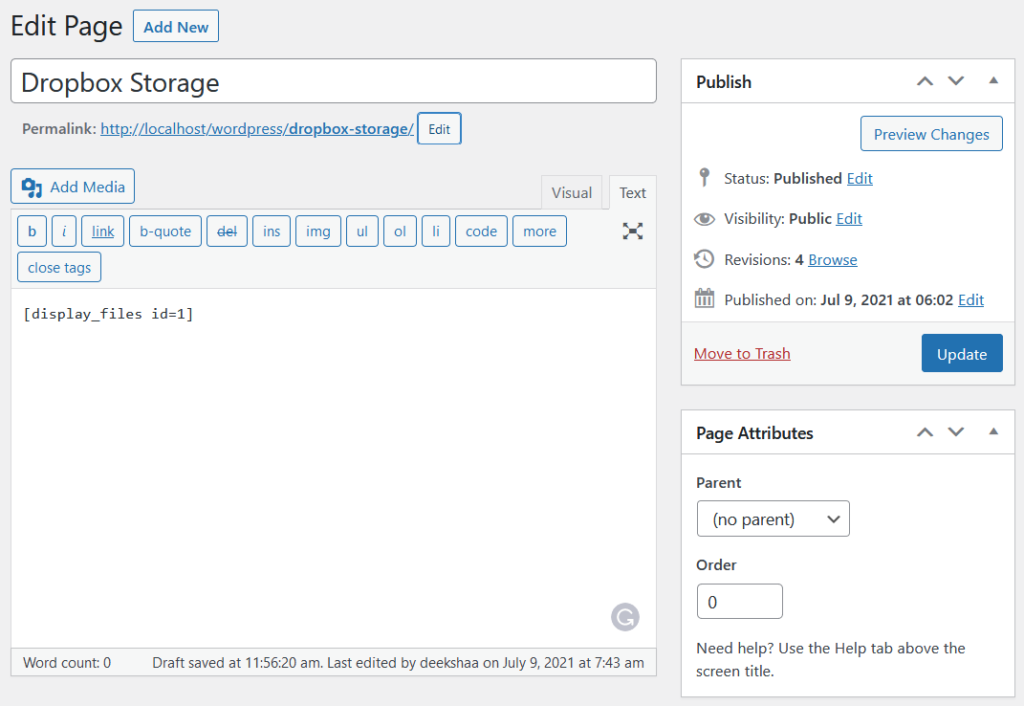Open the Add Media dialog

(72, 186)
